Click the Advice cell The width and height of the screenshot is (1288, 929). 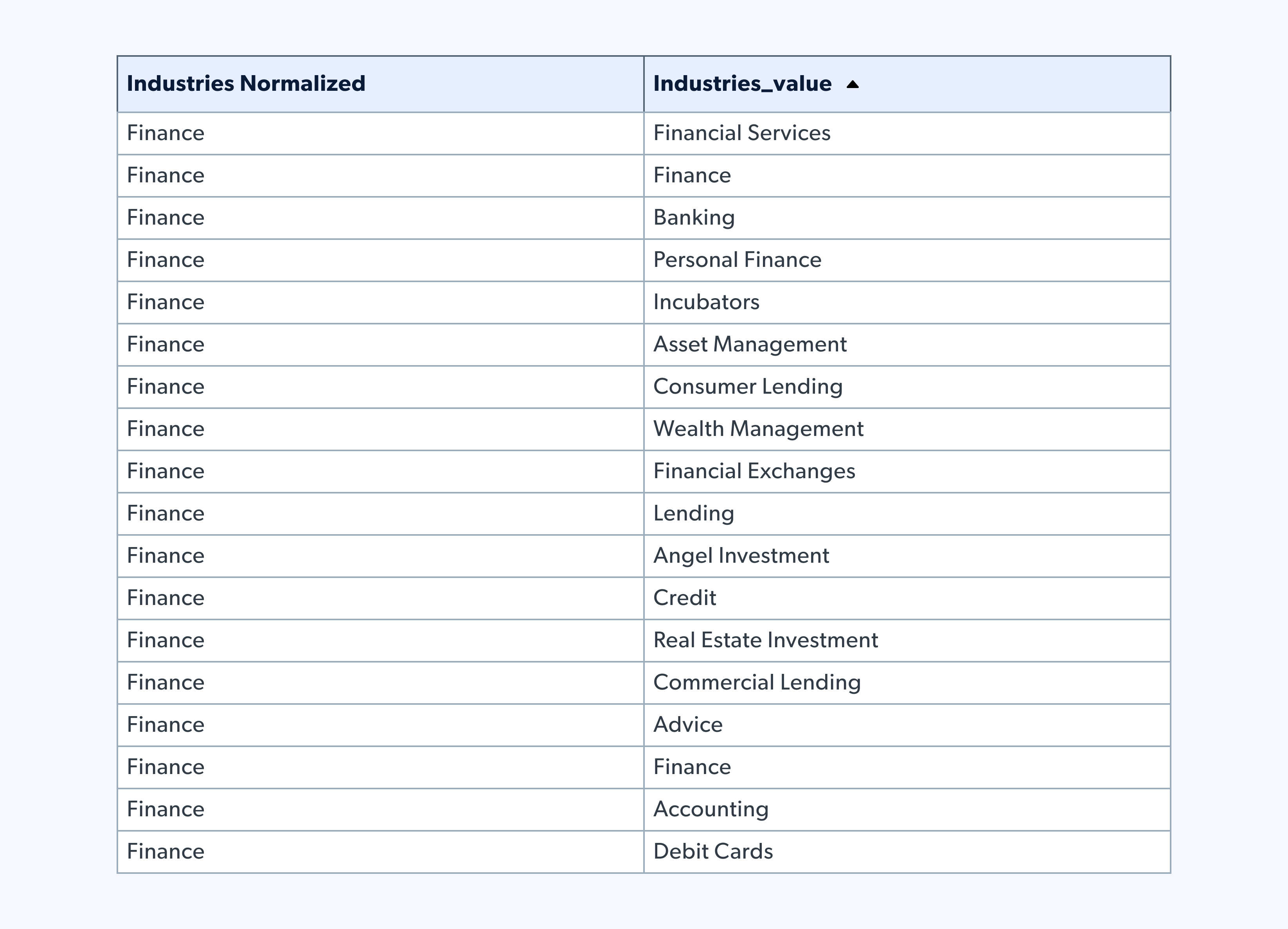[x=688, y=725]
